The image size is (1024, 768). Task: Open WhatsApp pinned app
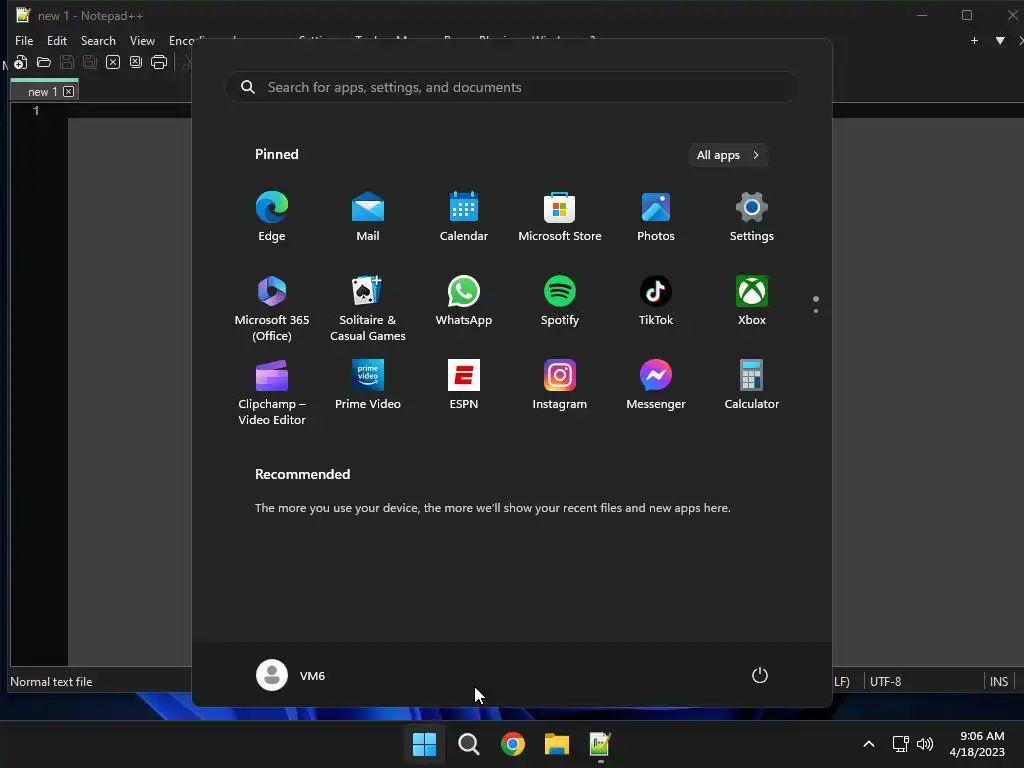pos(464,300)
